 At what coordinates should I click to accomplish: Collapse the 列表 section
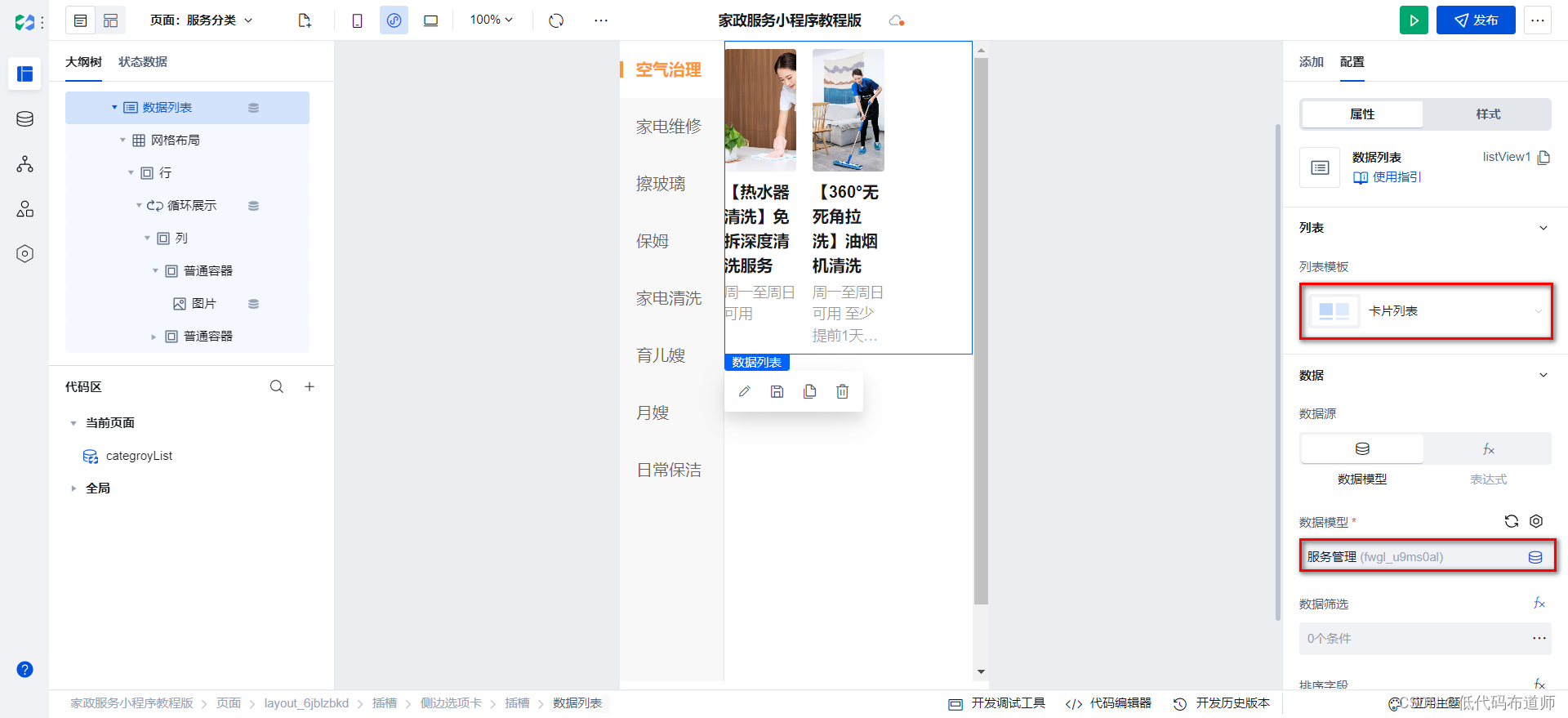[x=1543, y=228]
